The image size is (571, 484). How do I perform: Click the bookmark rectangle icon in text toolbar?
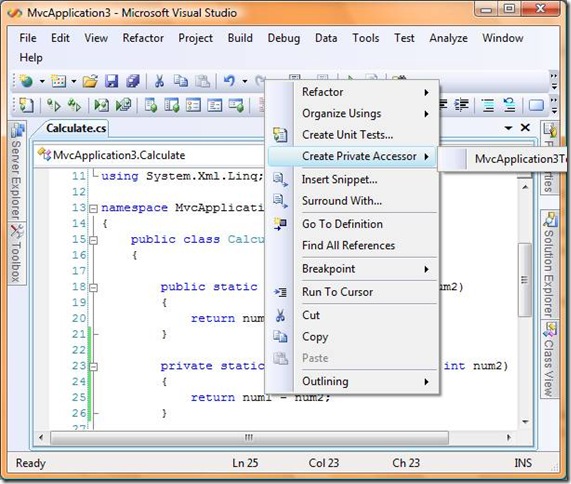pyautogui.click(x=536, y=106)
